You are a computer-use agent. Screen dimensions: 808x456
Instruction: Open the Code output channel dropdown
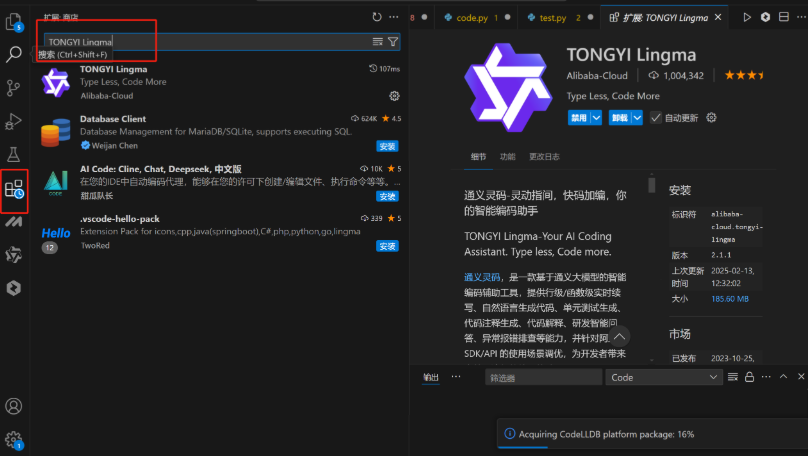click(664, 377)
